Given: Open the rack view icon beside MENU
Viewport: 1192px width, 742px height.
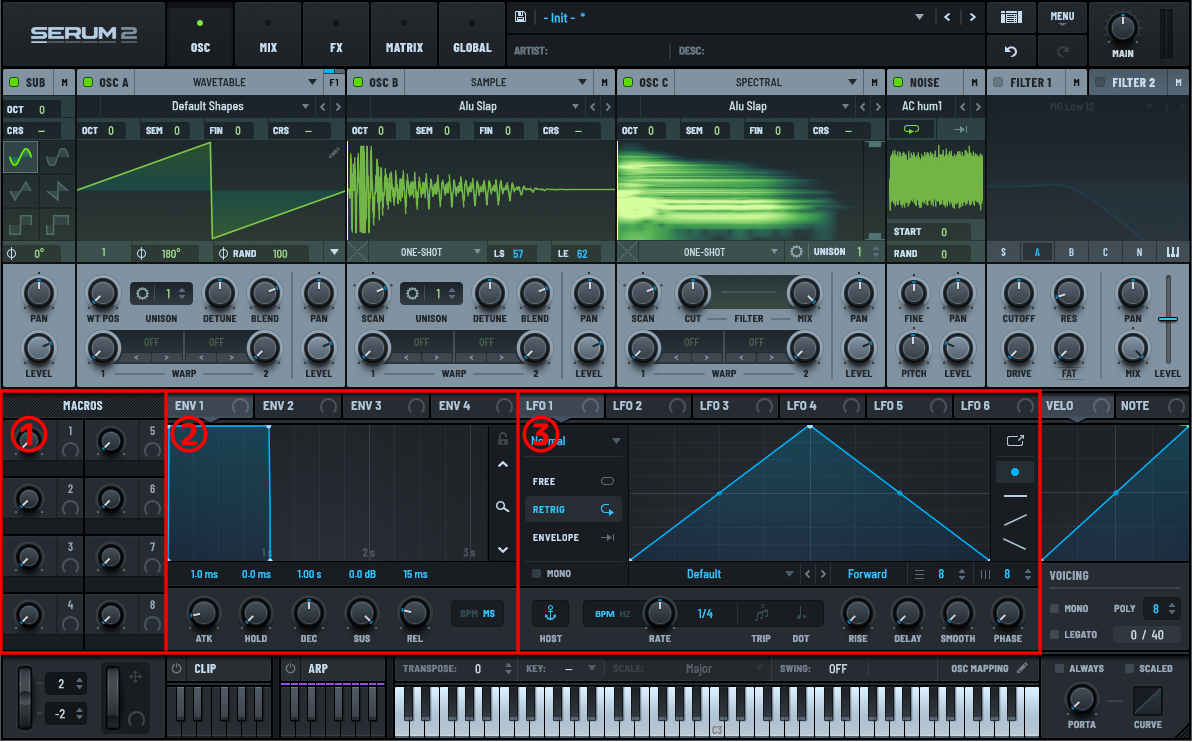Looking at the screenshot, I should point(1011,17).
